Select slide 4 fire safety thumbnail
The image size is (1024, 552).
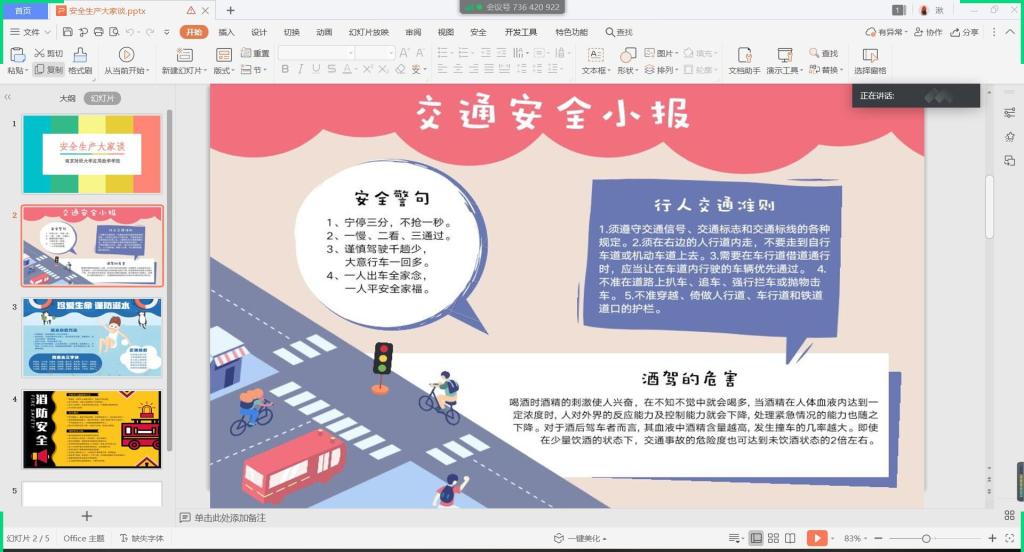tap(91, 429)
